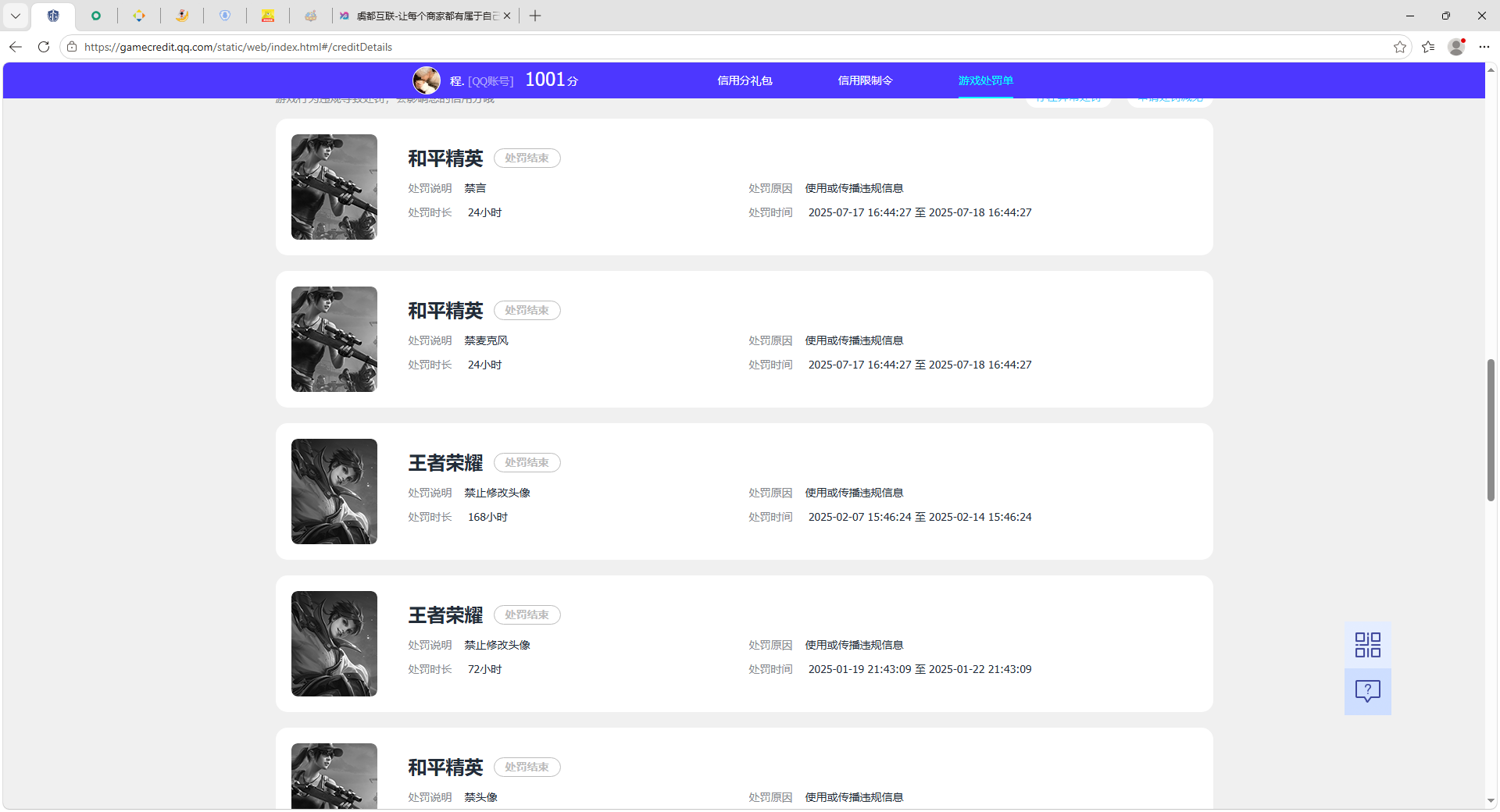Image resolution: width=1500 pixels, height=812 pixels.
Task: Click 处罚结束 badge on the 禁言 card
Action: (x=527, y=158)
